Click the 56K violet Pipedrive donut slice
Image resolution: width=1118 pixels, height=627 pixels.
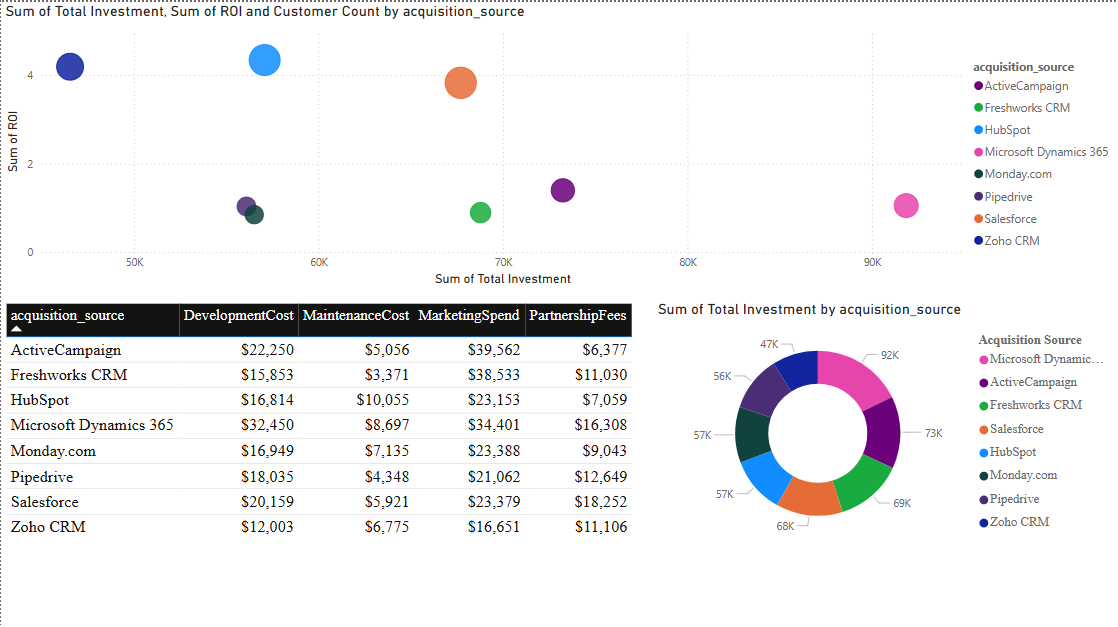pyautogui.click(x=765, y=390)
